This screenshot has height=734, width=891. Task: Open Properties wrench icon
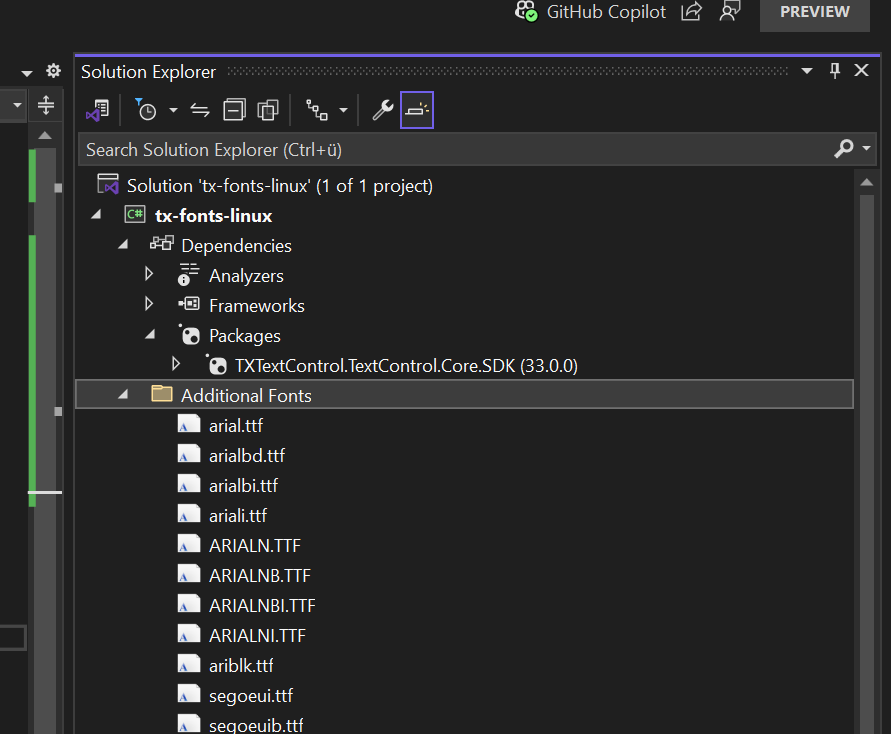(x=382, y=110)
